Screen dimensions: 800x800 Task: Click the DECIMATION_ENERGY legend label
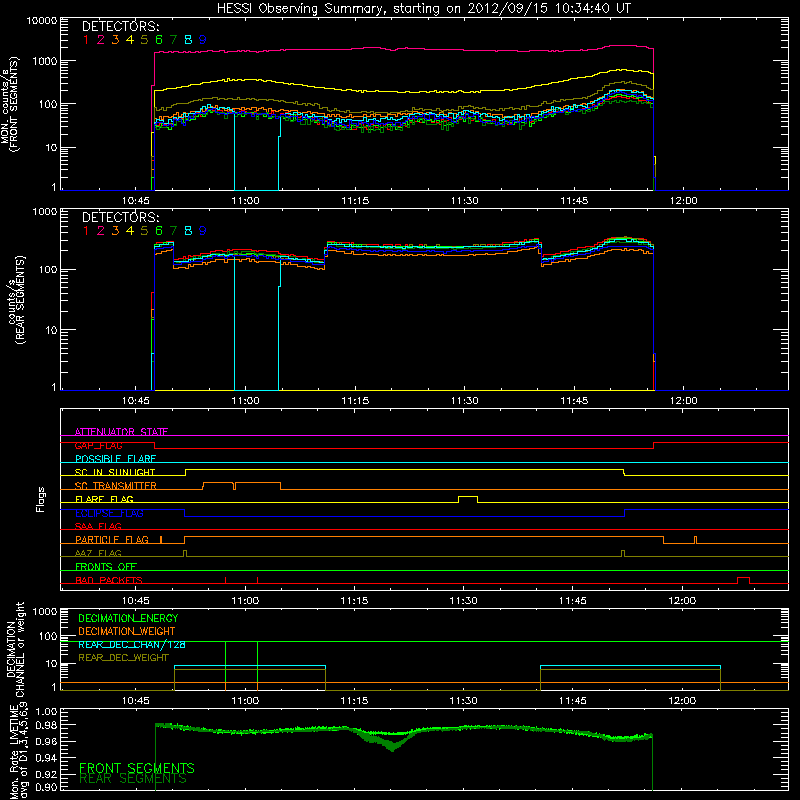(x=128, y=618)
